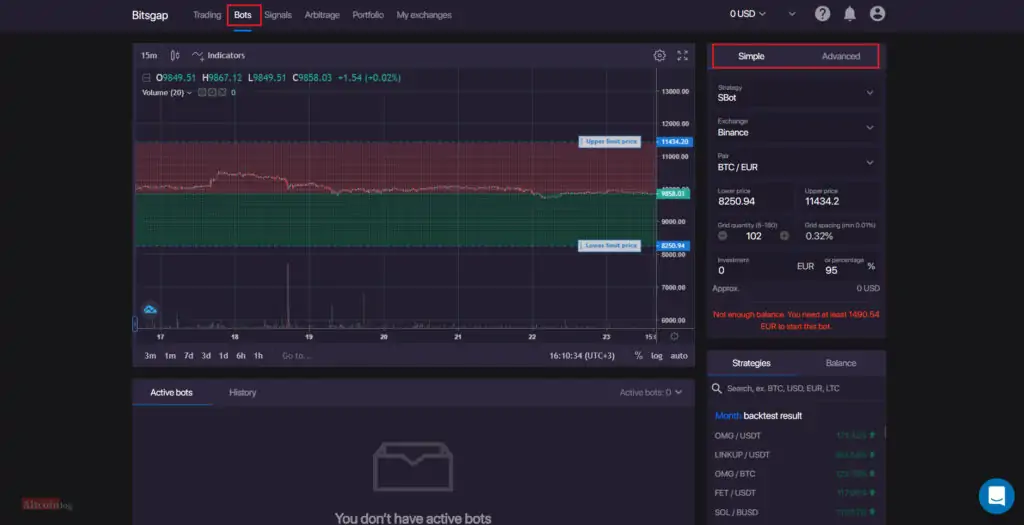Open the support chat bubble
The image size is (1024, 525).
coord(996,496)
